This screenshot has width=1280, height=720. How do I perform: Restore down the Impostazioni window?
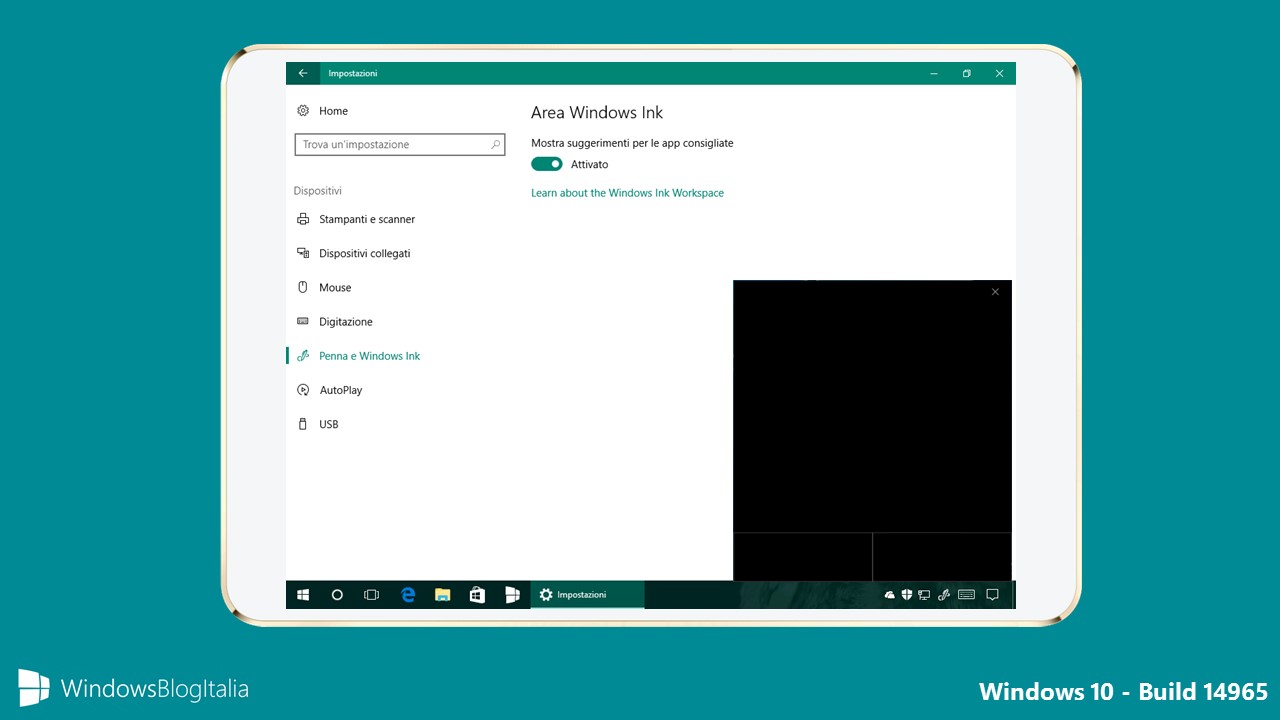point(967,73)
